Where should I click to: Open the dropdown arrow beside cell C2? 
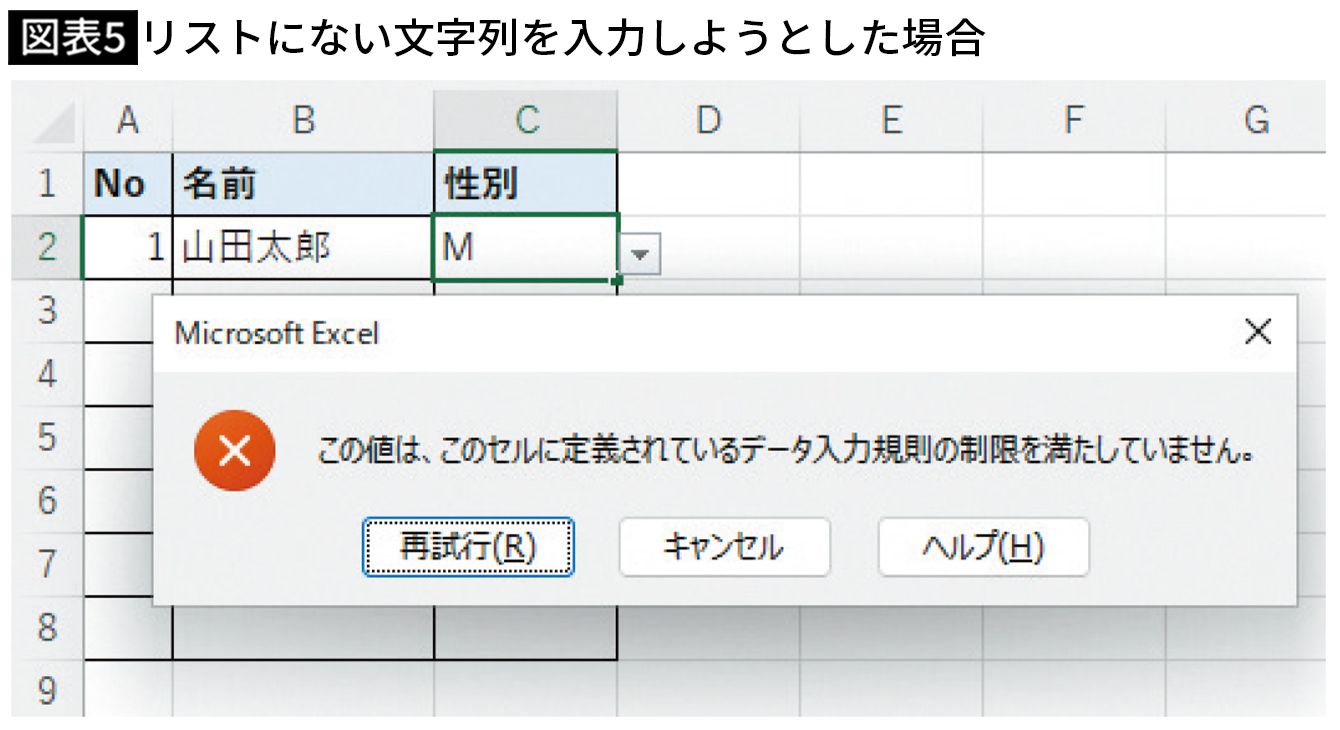[x=640, y=255]
